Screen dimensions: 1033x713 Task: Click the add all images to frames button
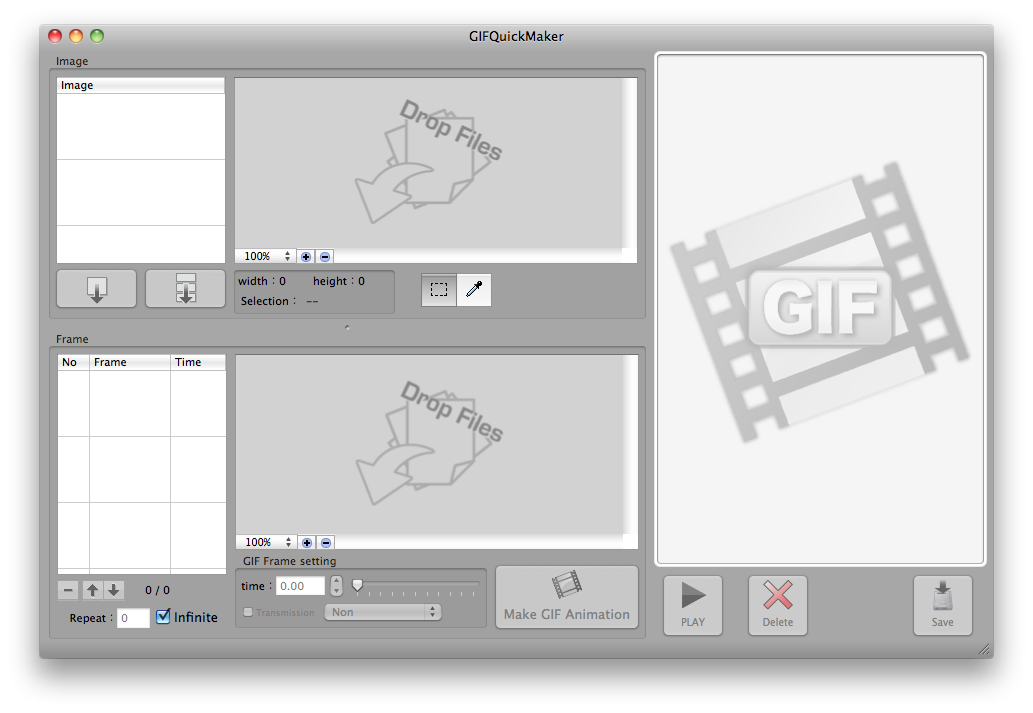coord(185,289)
